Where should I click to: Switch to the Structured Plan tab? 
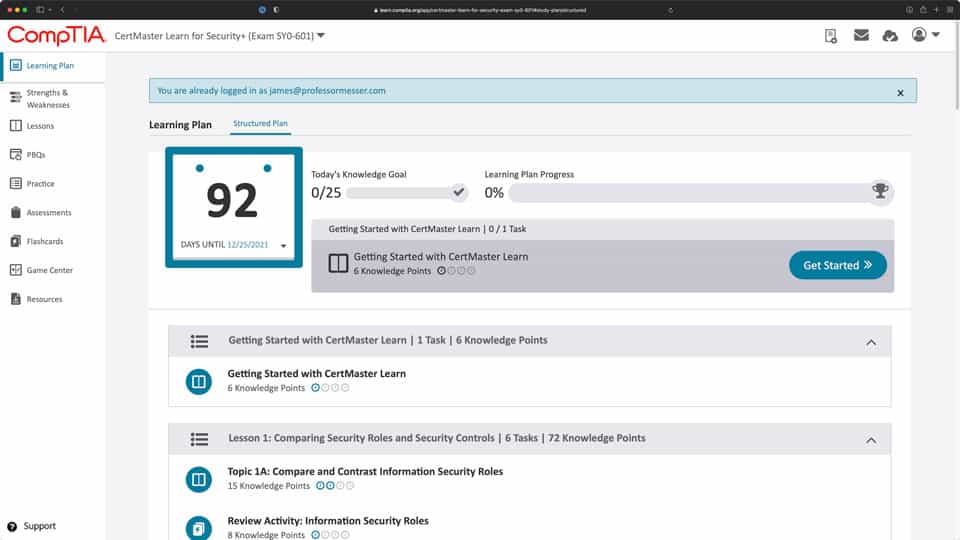260,124
